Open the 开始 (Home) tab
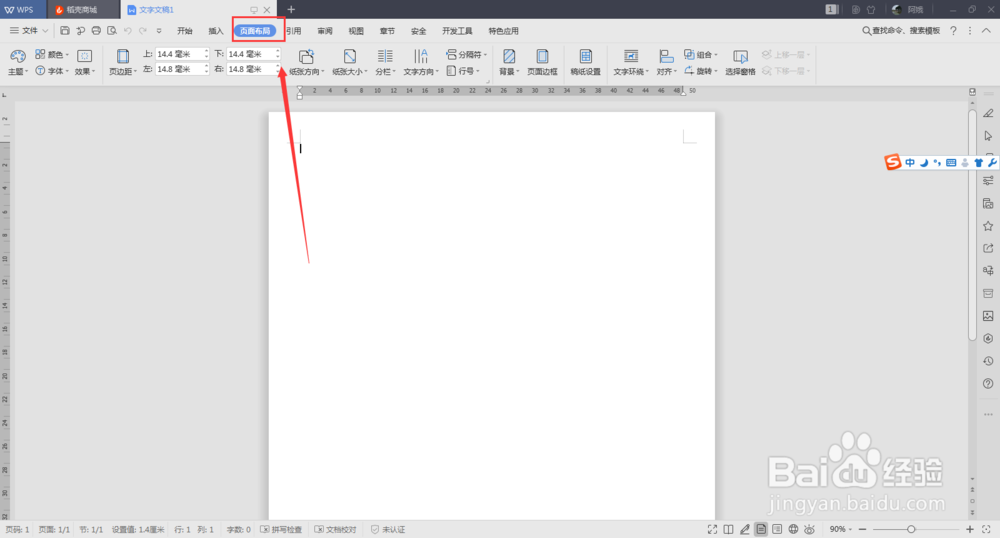This screenshot has width=1000, height=538. point(185,31)
